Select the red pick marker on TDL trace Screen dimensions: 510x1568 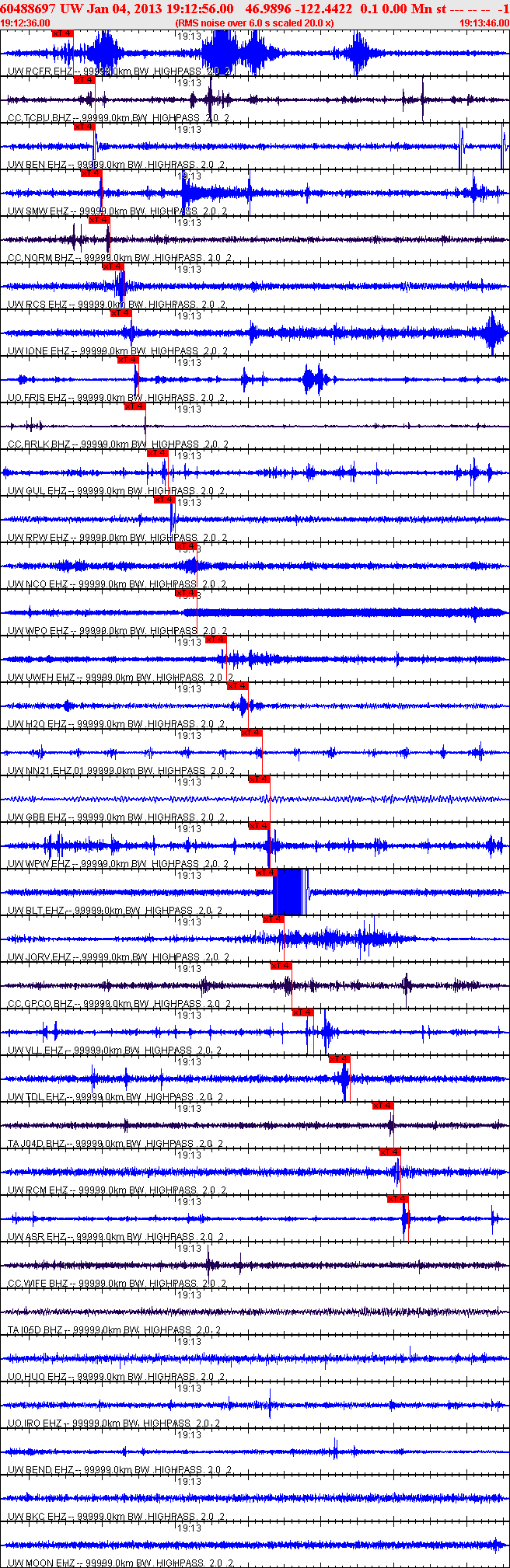tap(340, 1059)
